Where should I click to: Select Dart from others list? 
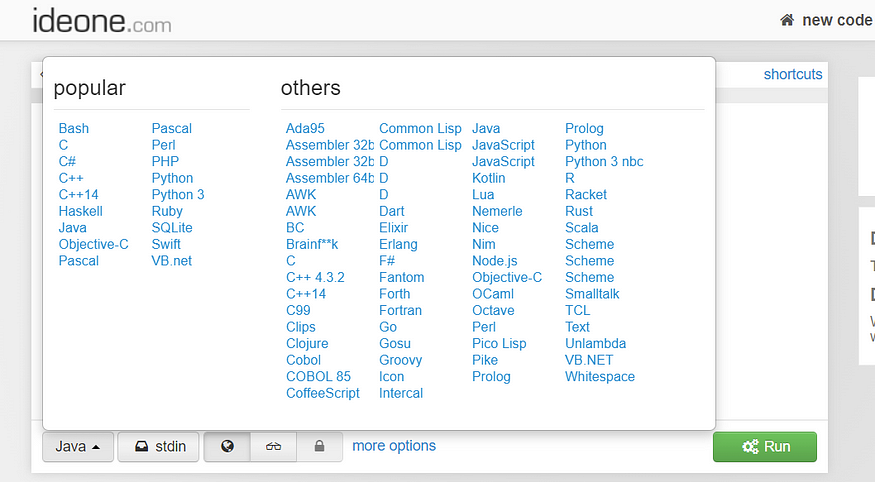392,211
